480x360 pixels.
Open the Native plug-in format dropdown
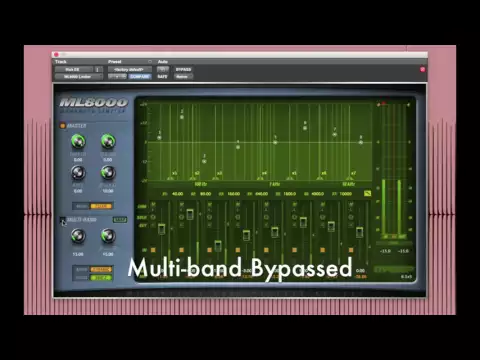(x=183, y=77)
